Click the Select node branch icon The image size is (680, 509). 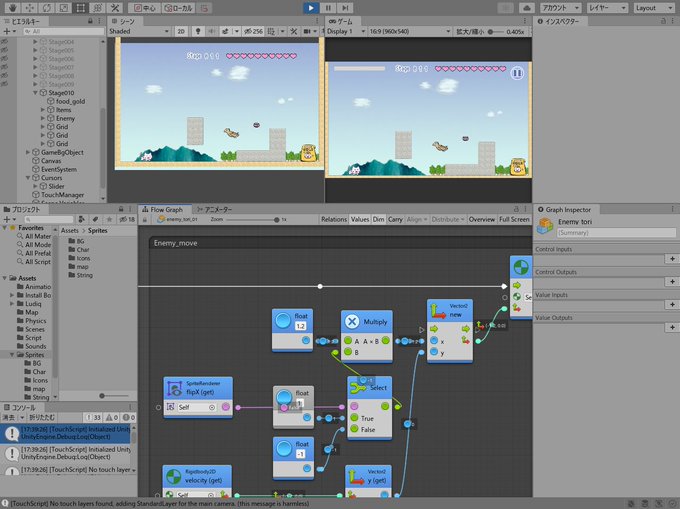[358, 388]
